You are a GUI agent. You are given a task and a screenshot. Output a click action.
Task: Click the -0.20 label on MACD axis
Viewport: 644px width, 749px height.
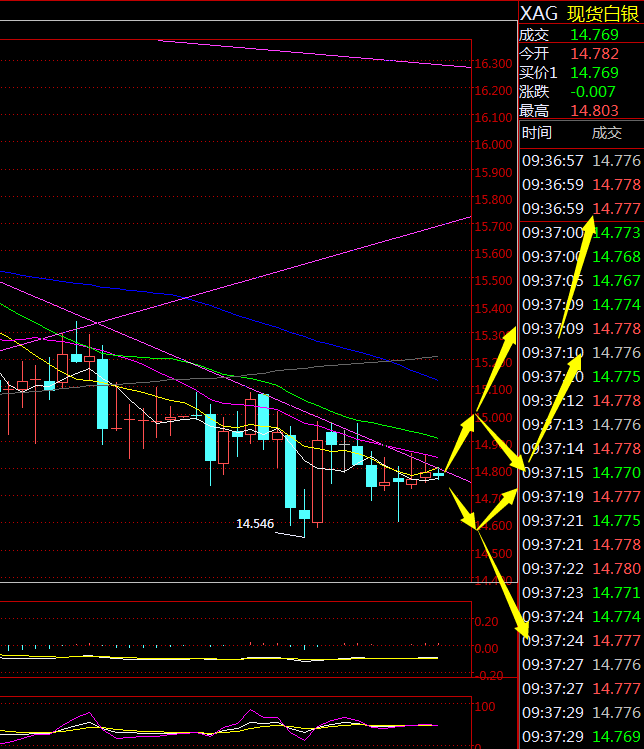point(488,675)
